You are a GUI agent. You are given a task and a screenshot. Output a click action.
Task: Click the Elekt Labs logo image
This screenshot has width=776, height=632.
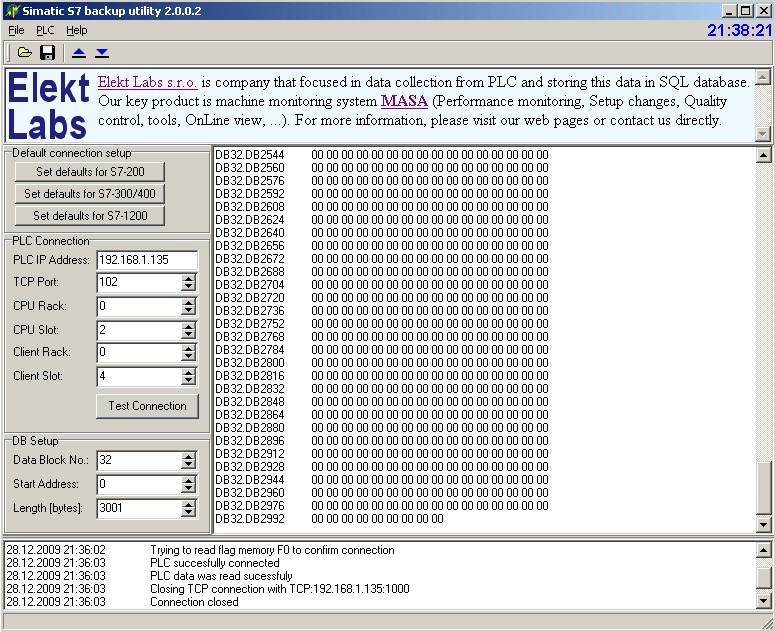tap(48, 105)
